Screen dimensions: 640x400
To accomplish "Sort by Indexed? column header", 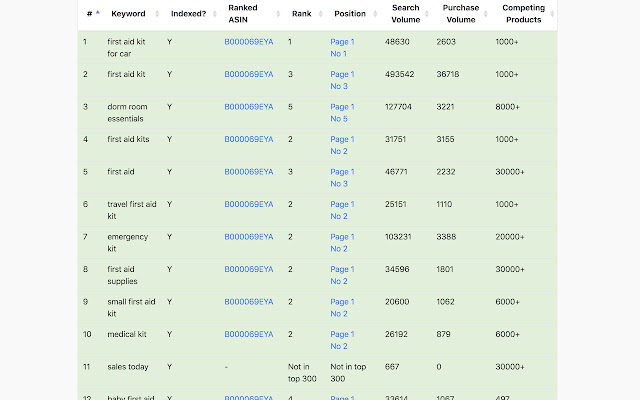I will coord(188,14).
